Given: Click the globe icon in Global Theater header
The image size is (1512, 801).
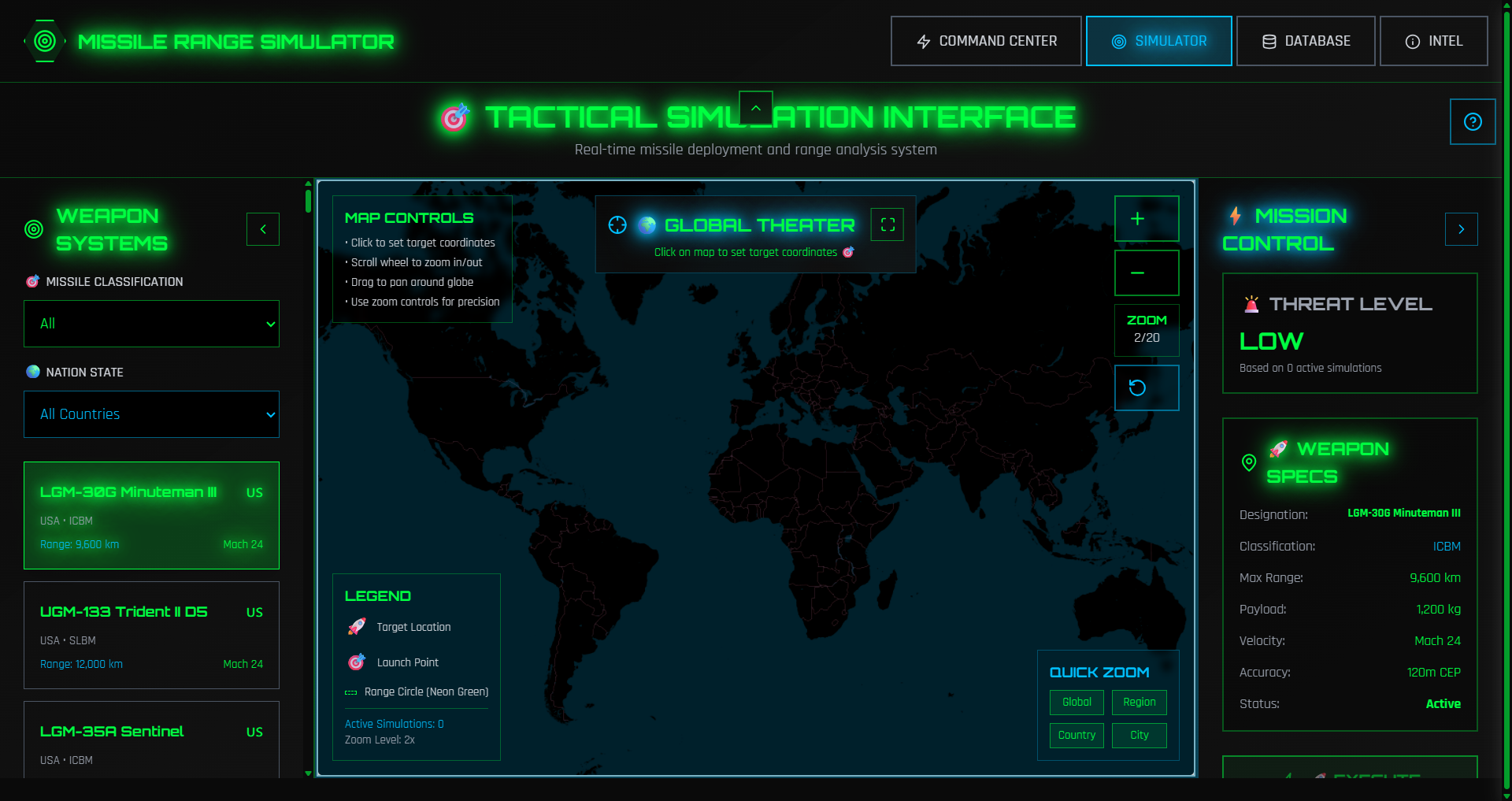Looking at the screenshot, I should tap(647, 225).
